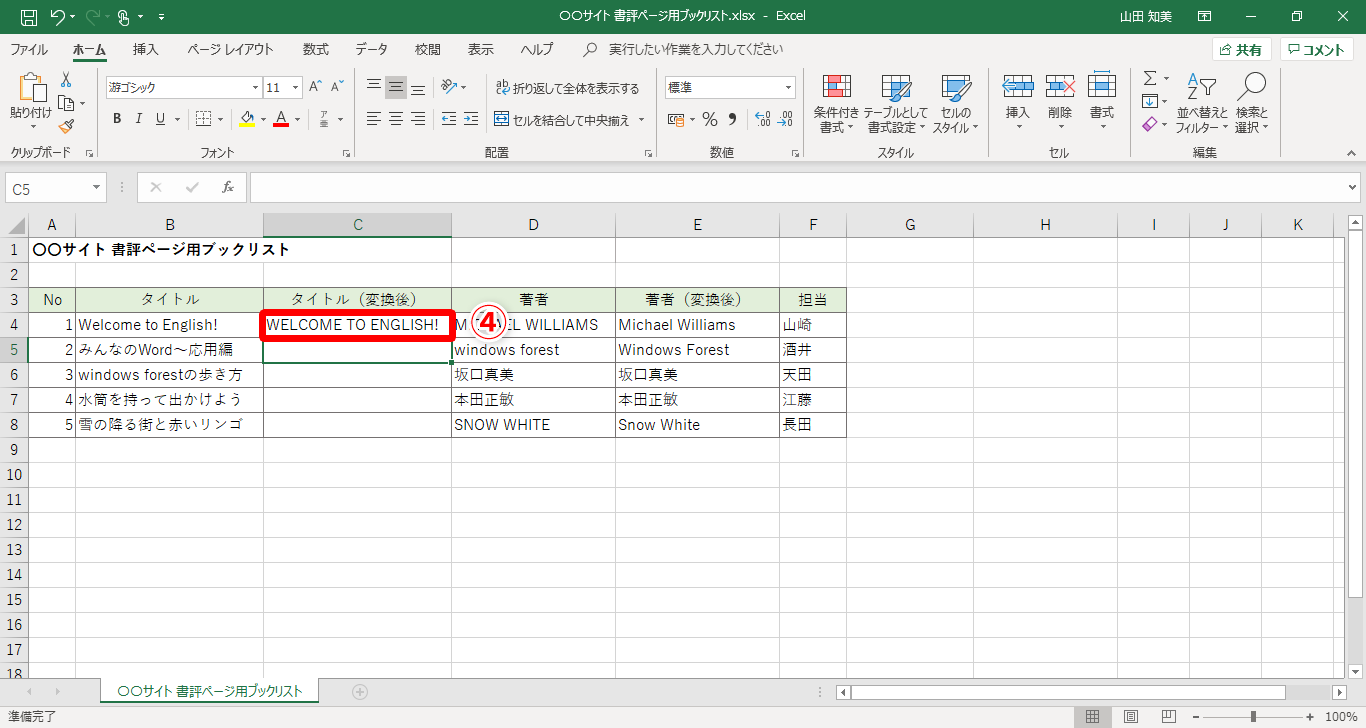Switch to Normal view in status bar
Viewport: 1366px width, 728px height.
[x=1092, y=716]
